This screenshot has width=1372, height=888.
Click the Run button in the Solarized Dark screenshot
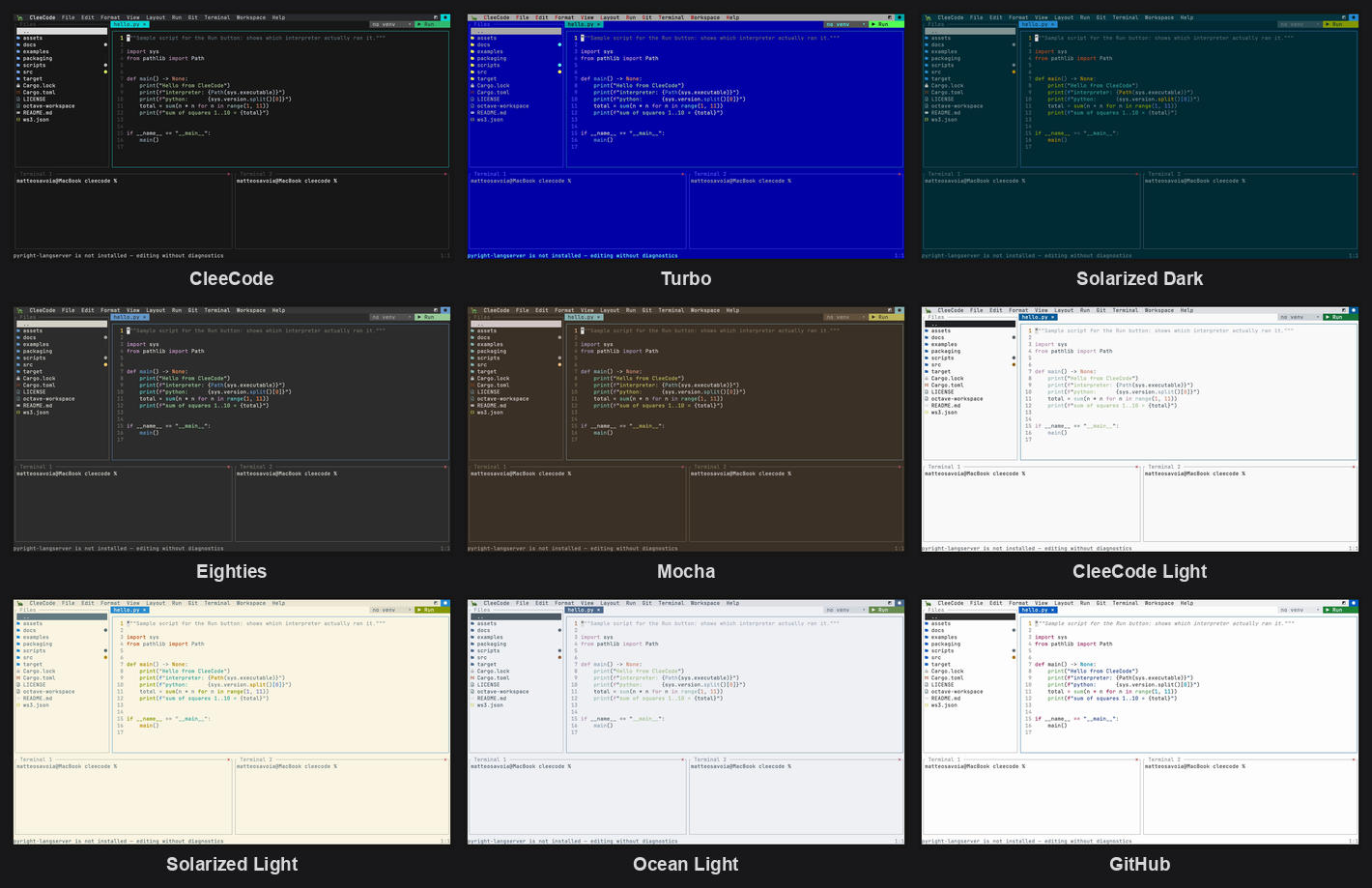(x=1340, y=24)
